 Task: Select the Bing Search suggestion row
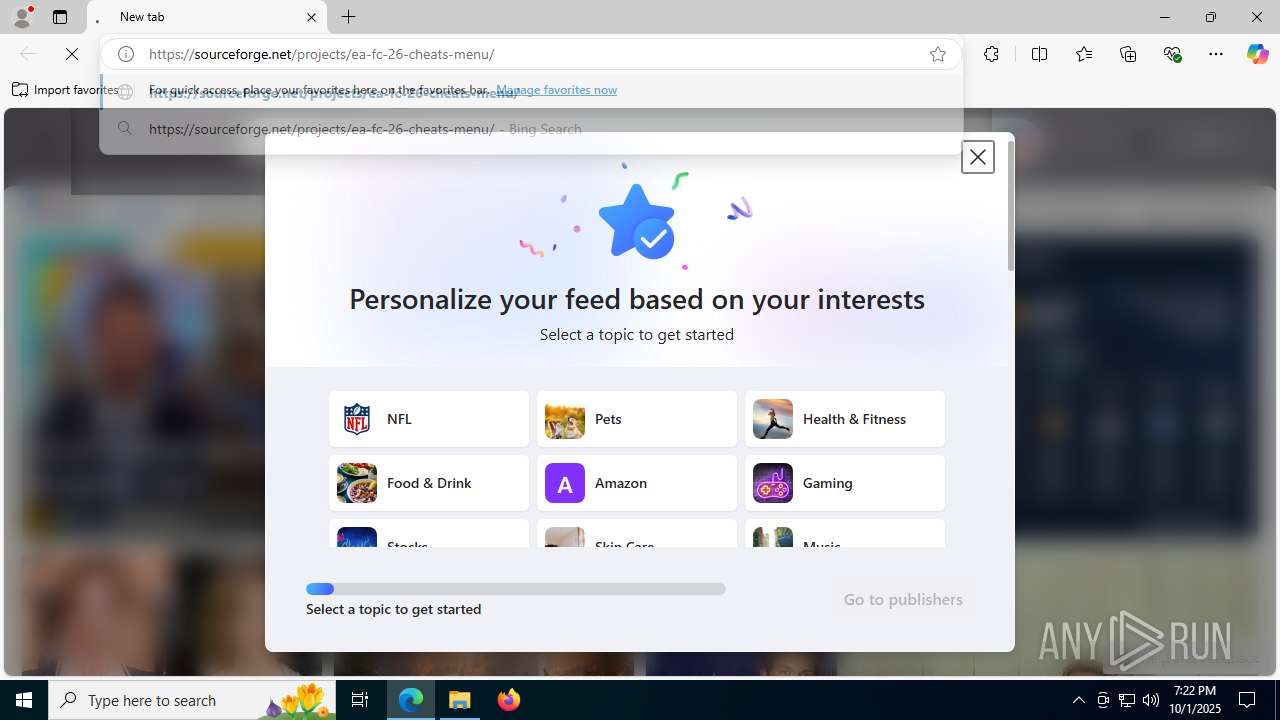coord(531,129)
